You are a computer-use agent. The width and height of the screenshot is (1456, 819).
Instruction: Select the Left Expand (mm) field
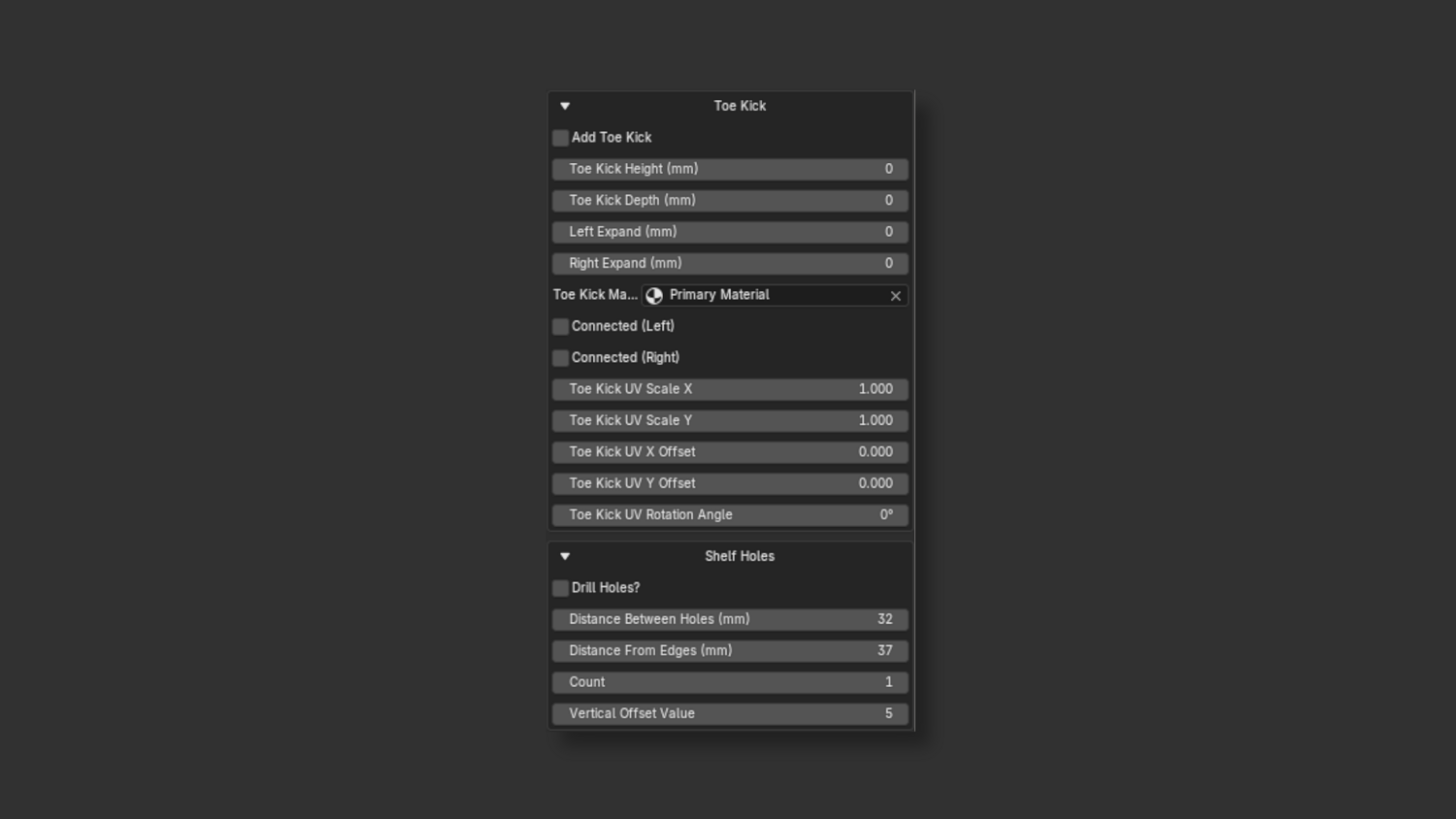[x=730, y=232]
